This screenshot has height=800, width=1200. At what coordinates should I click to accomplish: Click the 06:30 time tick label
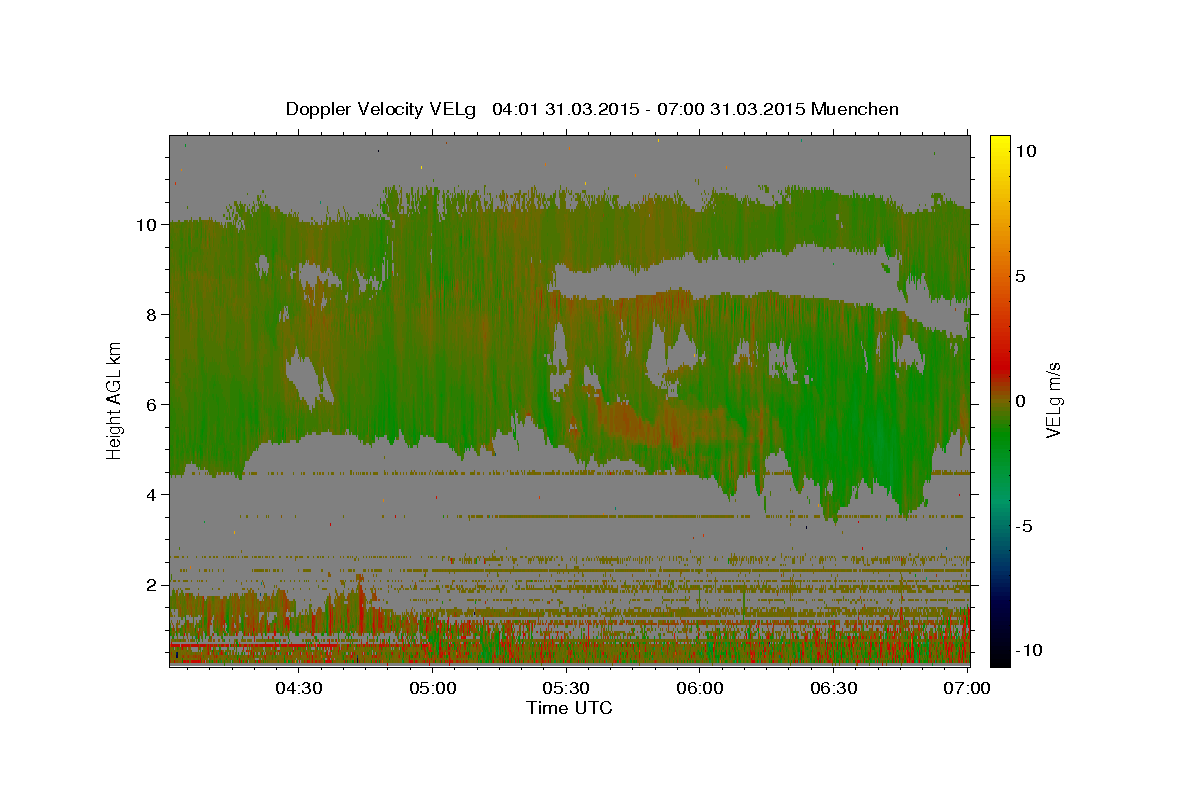833,688
